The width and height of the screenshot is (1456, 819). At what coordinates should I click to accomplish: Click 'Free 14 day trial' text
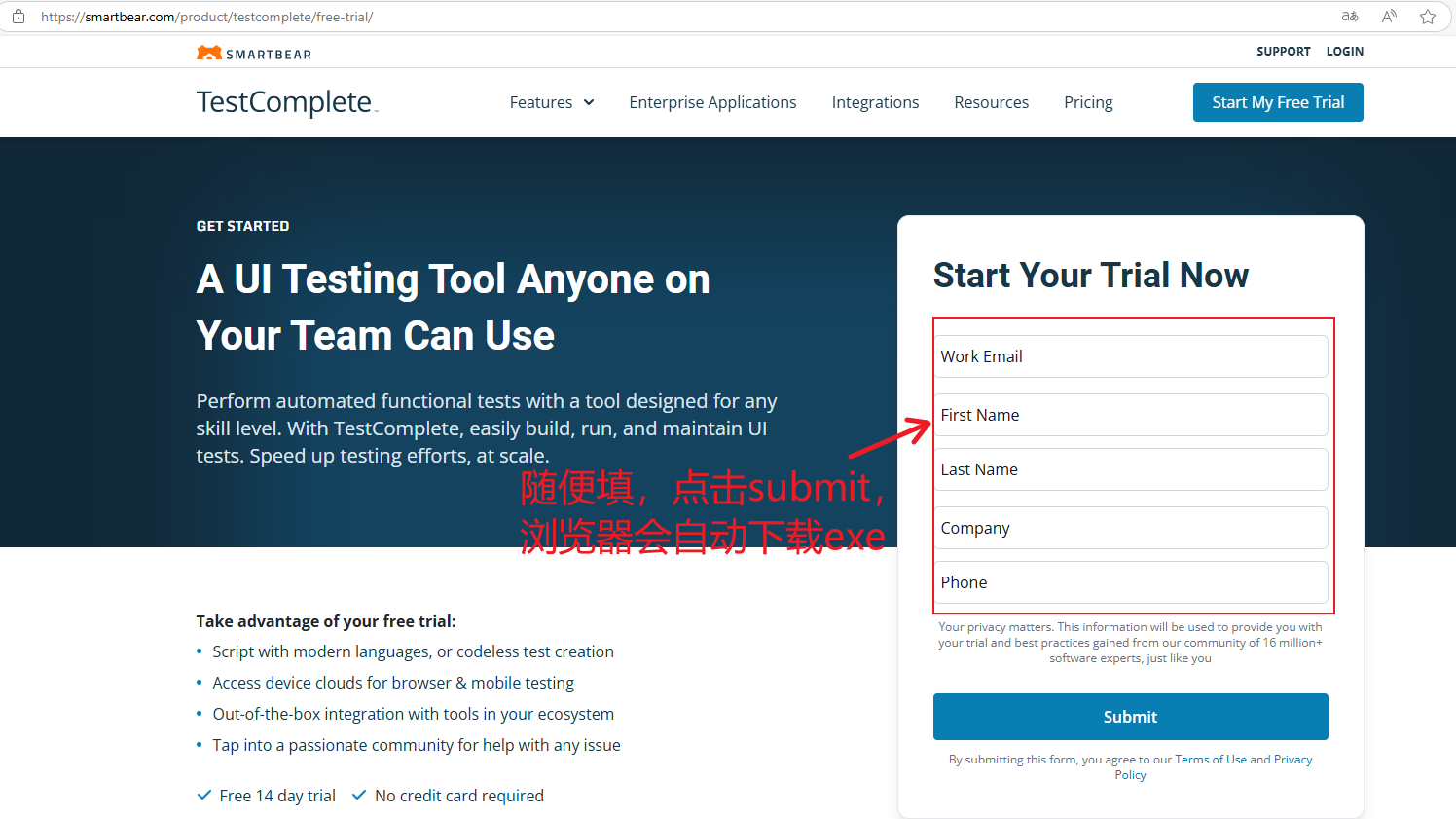click(x=277, y=796)
